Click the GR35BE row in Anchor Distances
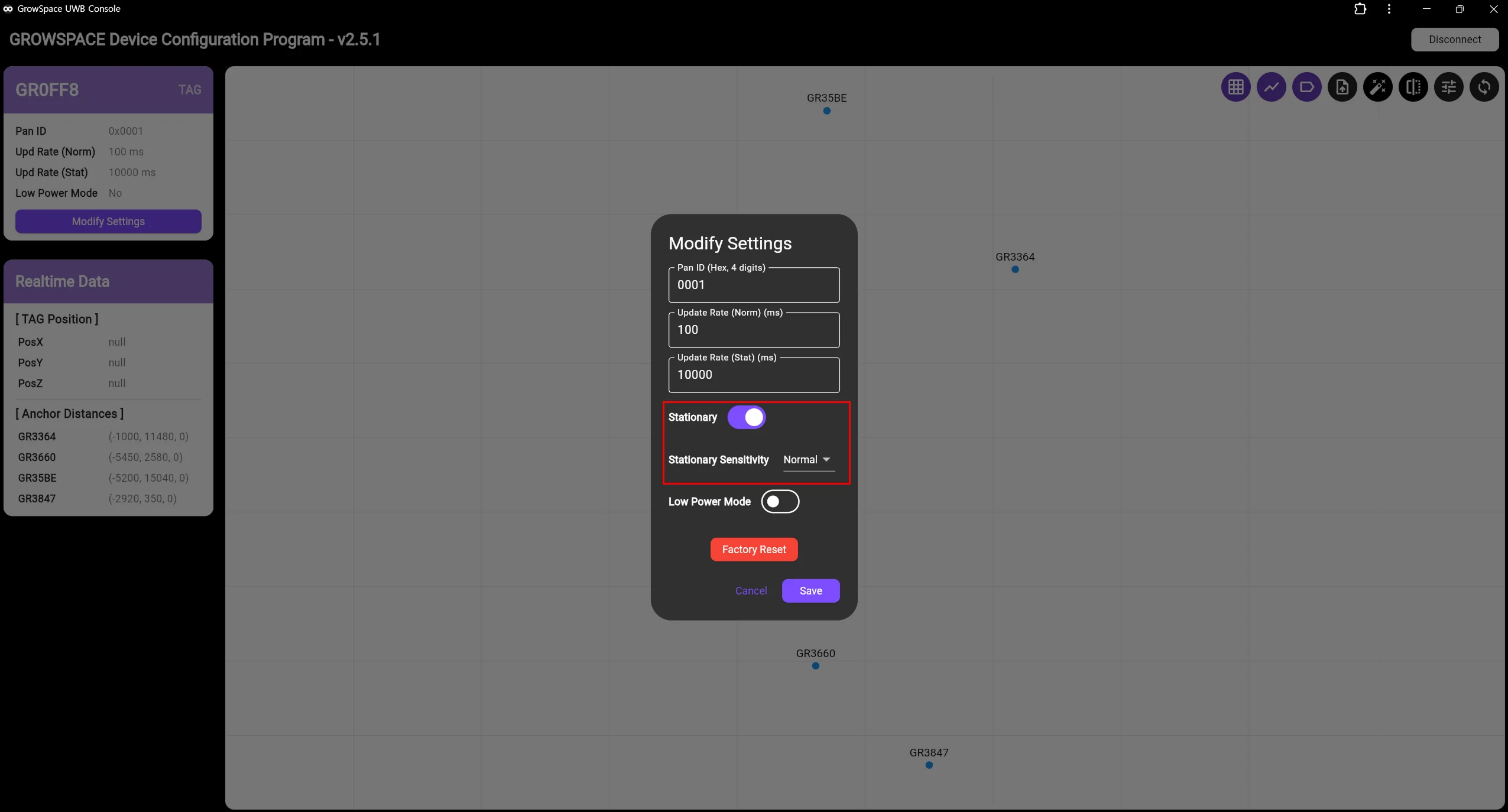This screenshot has height=812, width=1508. 108,478
